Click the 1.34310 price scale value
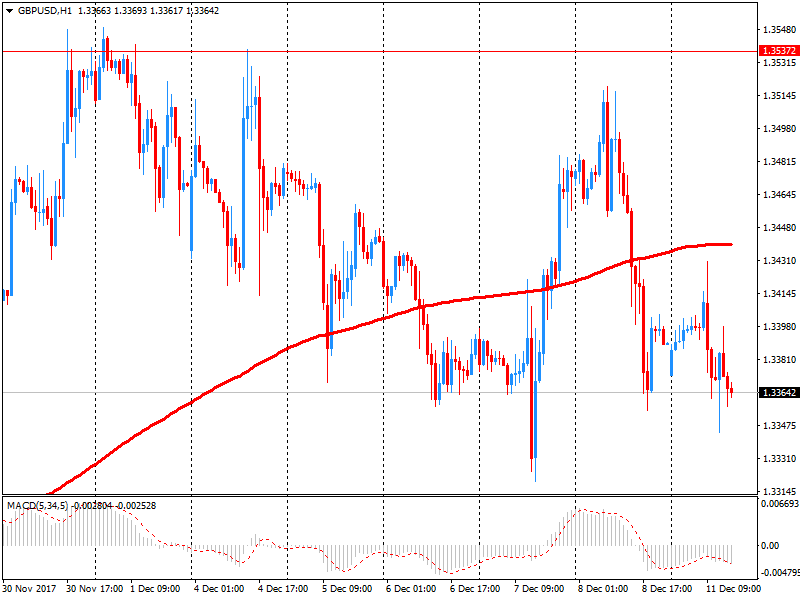This screenshot has width=800, height=600. [780, 261]
